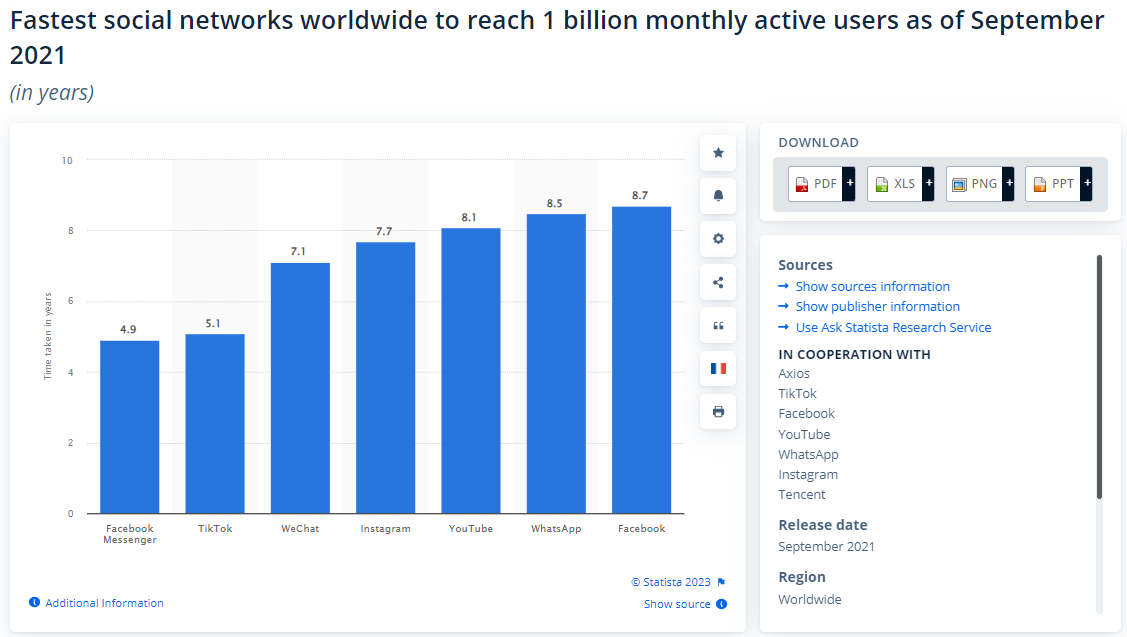Open chart settings gear icon
Viewport: 1127px width, 637px height.
point(717,239)
